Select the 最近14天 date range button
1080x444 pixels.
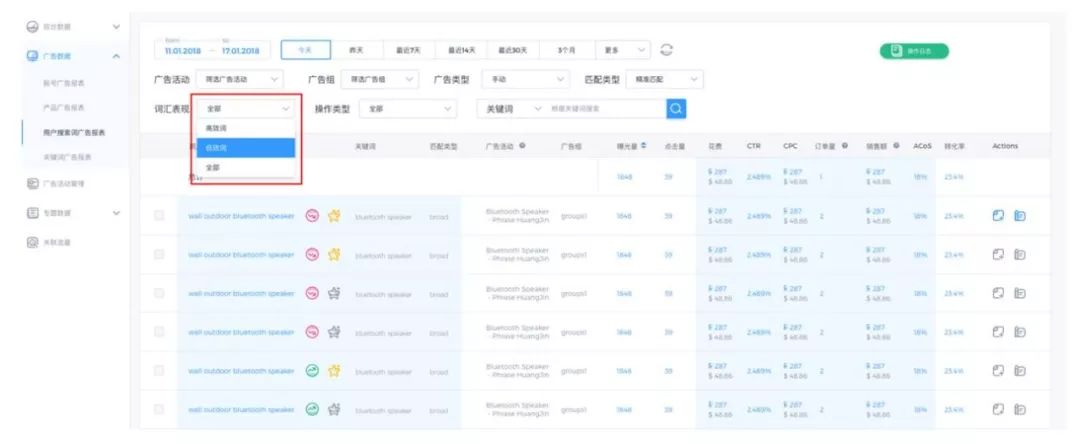461,50
